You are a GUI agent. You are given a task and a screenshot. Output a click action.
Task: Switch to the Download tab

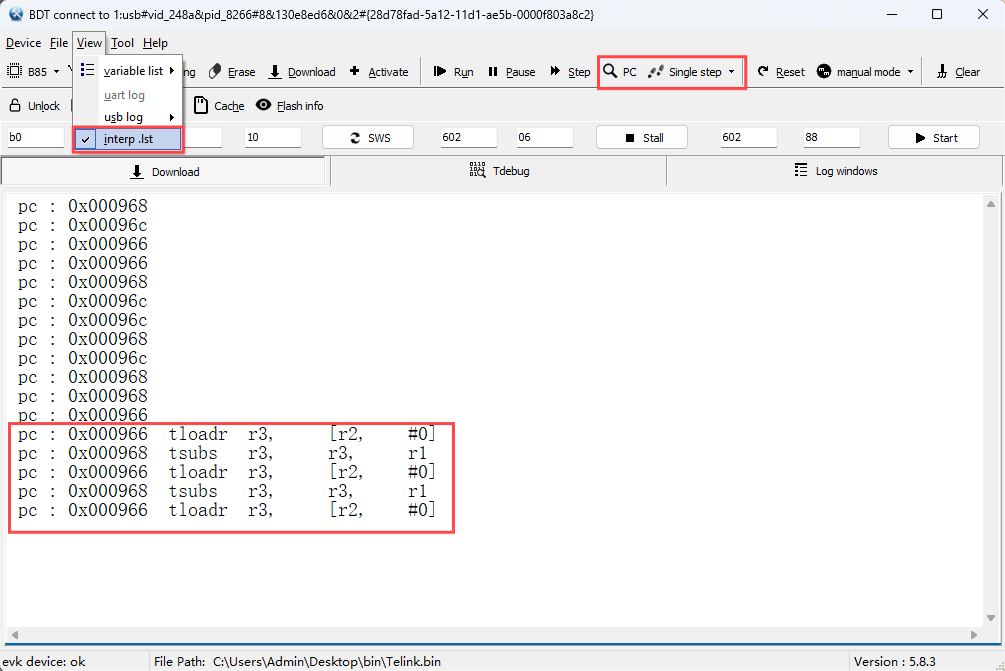(164, 172)
